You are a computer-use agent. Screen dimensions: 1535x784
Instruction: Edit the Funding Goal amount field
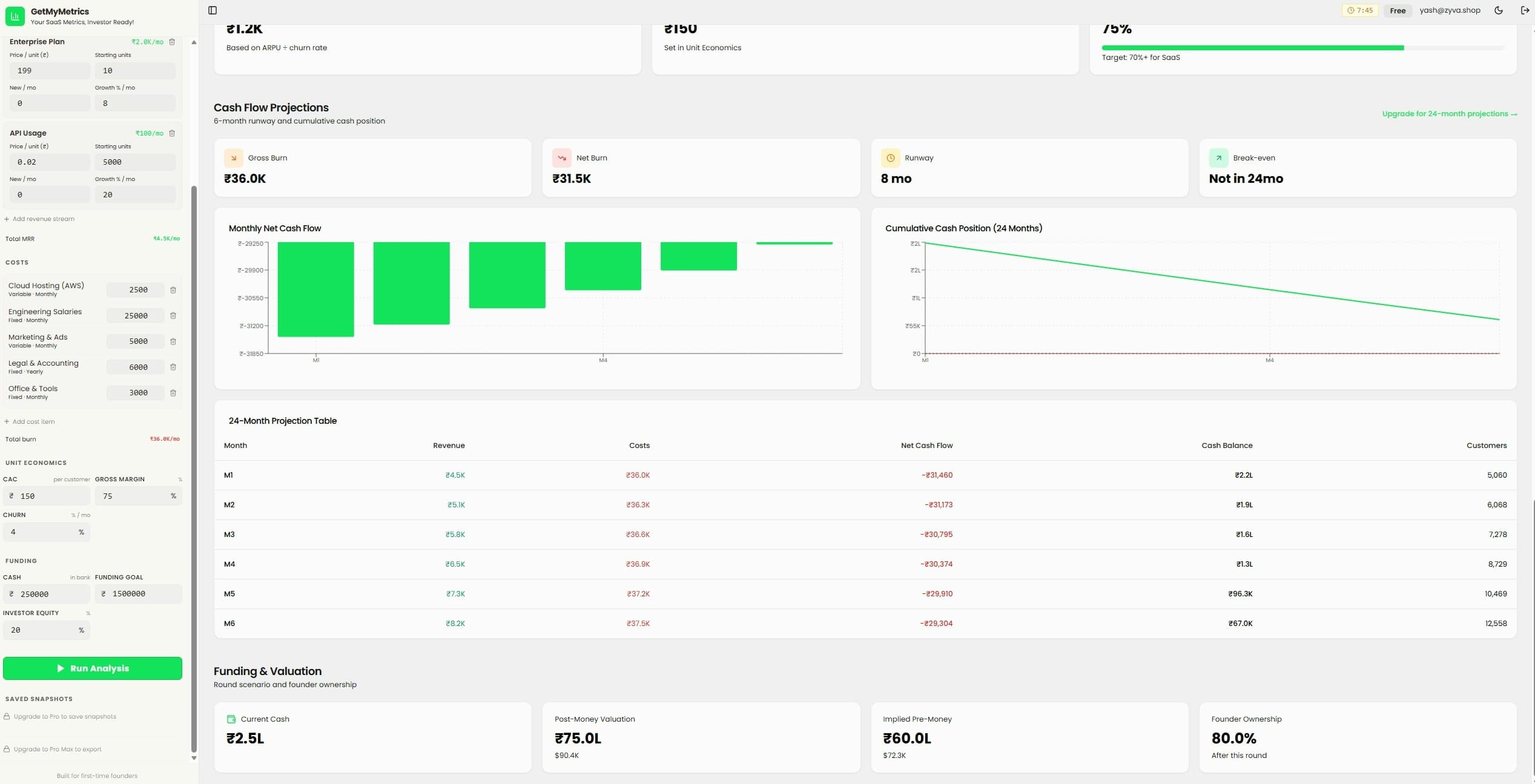139,593
